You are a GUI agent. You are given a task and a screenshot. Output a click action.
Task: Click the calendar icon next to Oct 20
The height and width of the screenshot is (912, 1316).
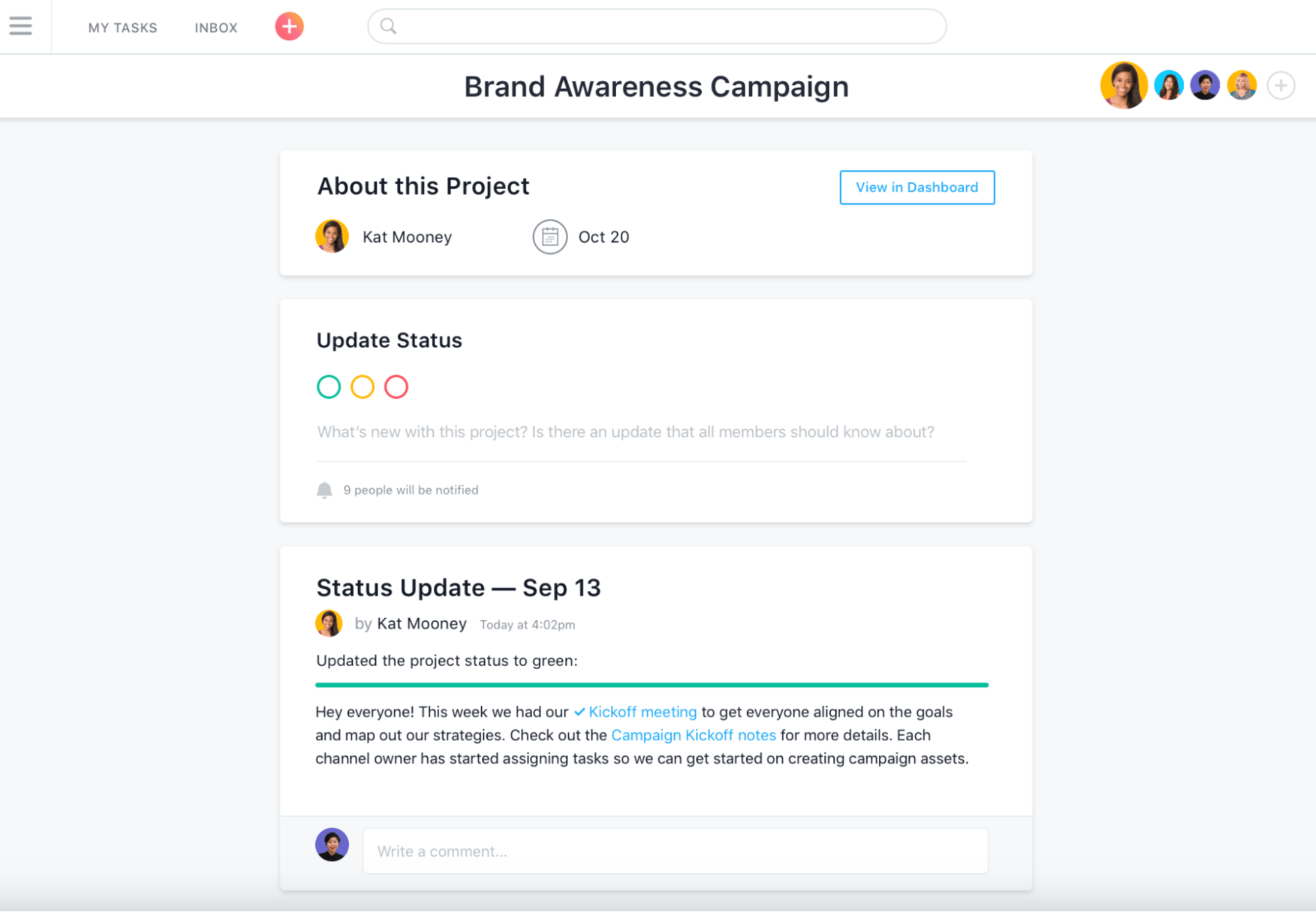[550, 236]
